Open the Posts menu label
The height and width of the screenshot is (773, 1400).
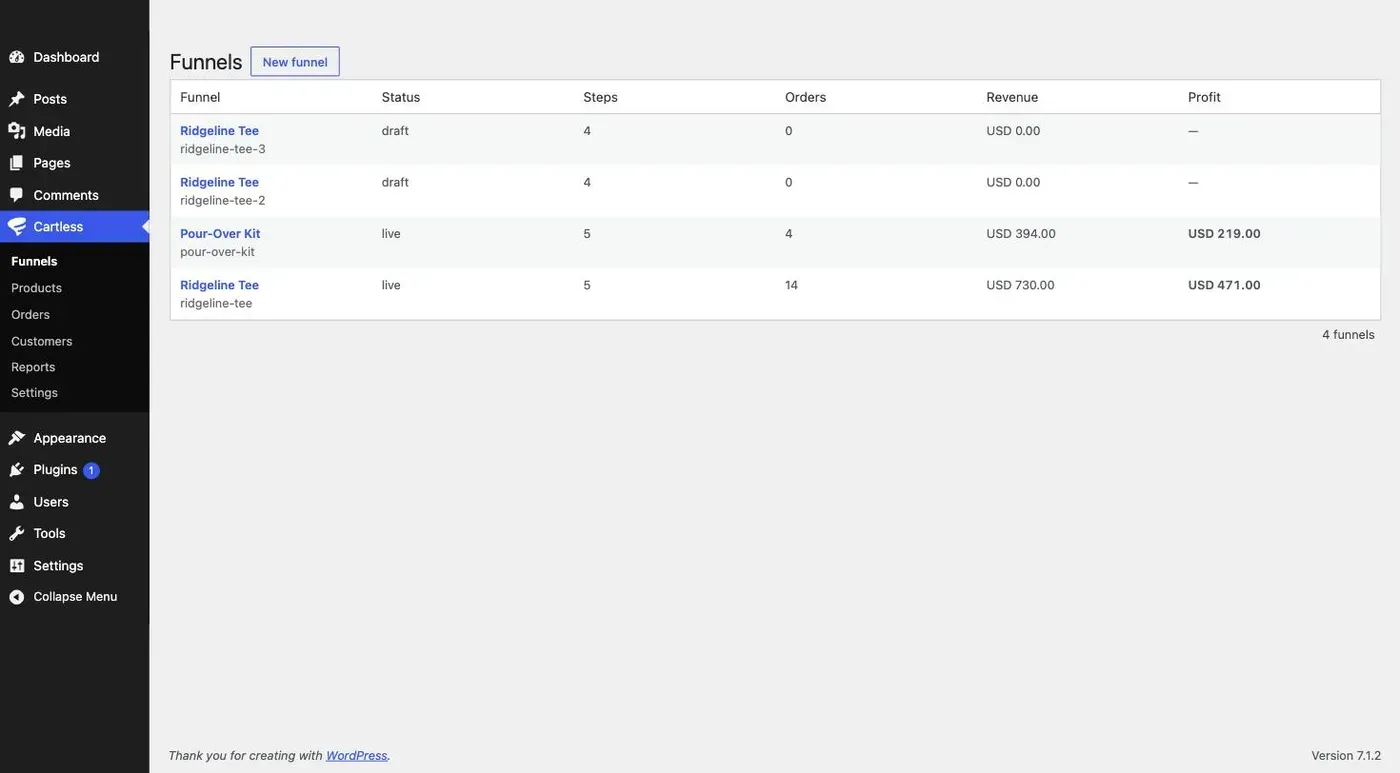pos(50,99)
